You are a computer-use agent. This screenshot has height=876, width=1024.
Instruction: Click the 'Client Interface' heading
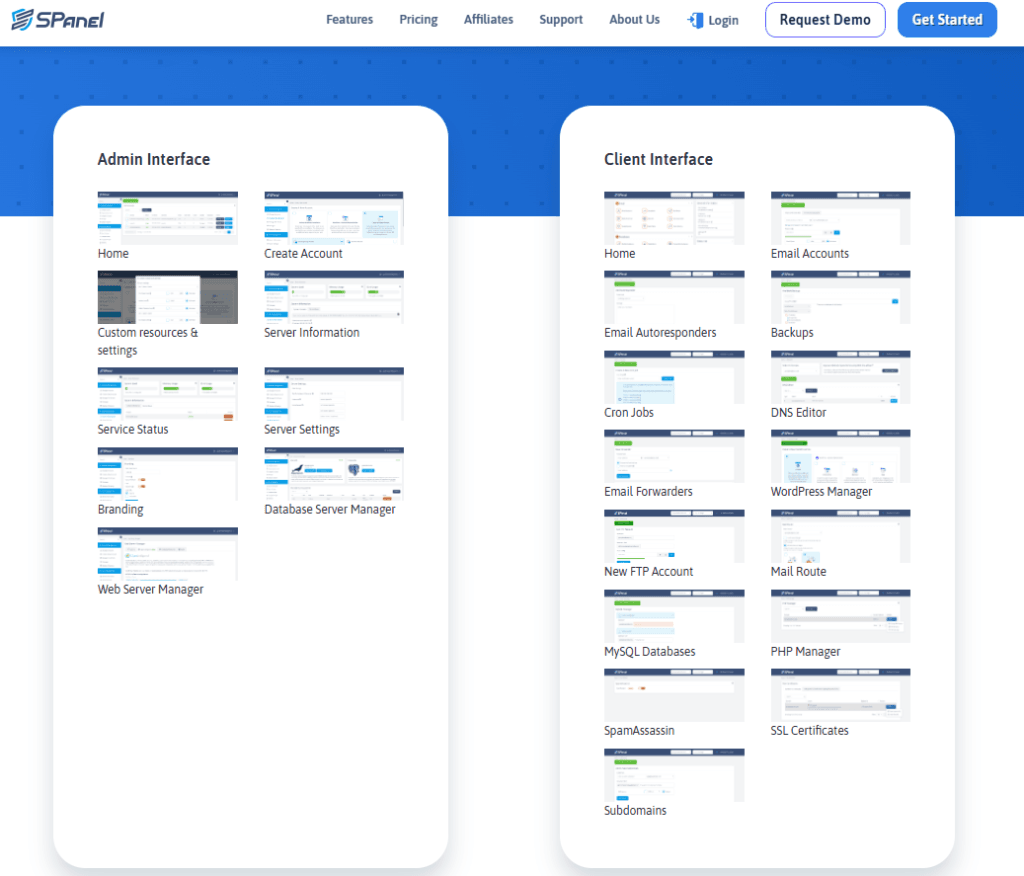coord(658,159)
